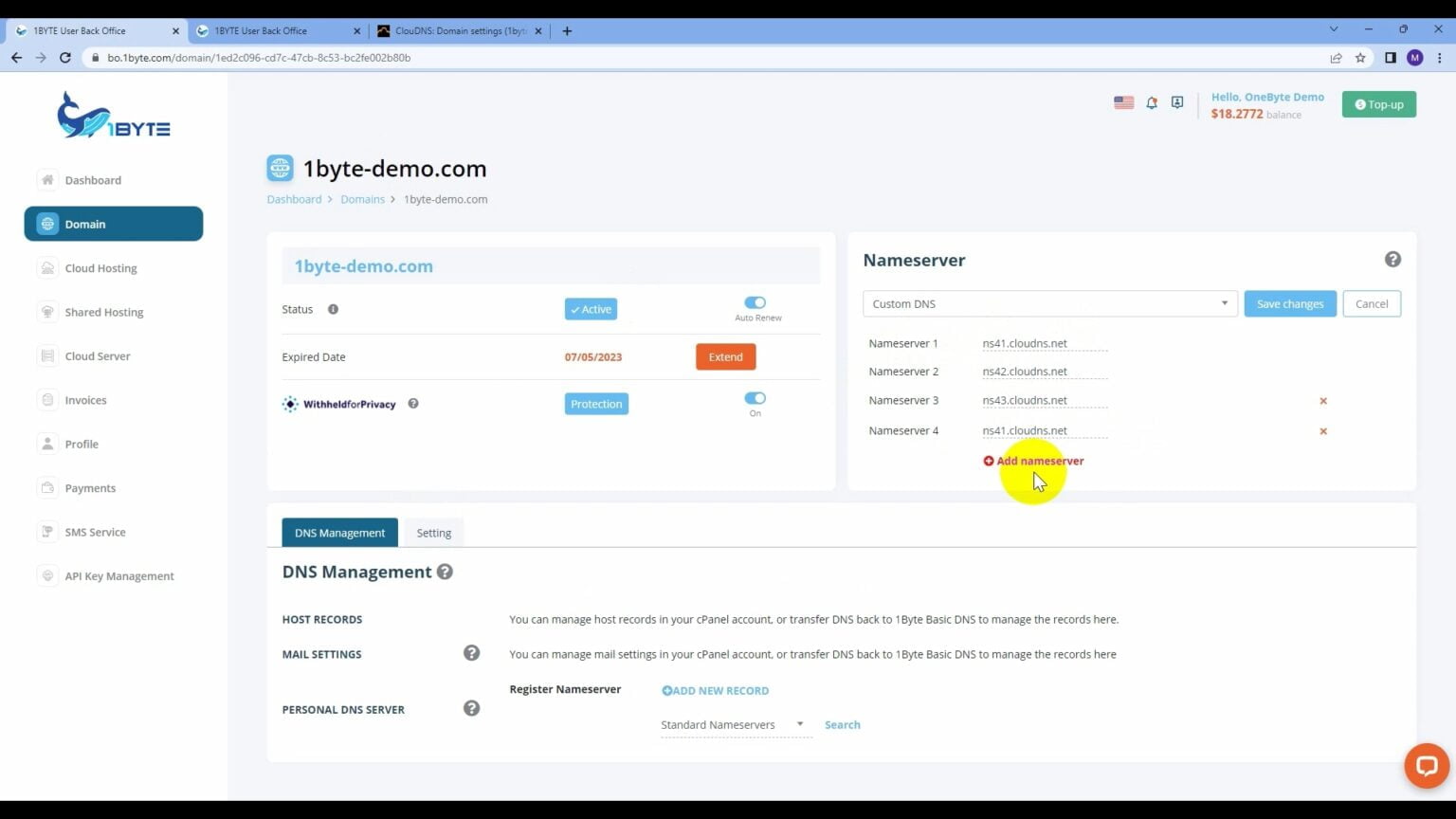This screenshot has height=819, width=1456.
Task: Open the Shared Hosting section
Action: coord(104,312)
